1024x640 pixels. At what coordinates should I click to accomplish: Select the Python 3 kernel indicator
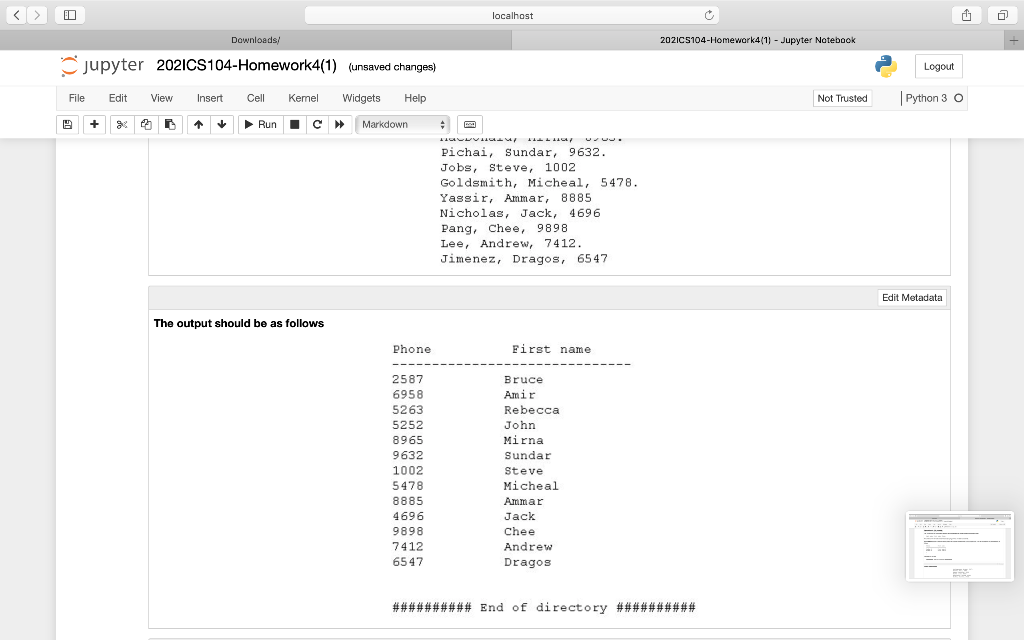pyautogui.click(x=927, y=99)
